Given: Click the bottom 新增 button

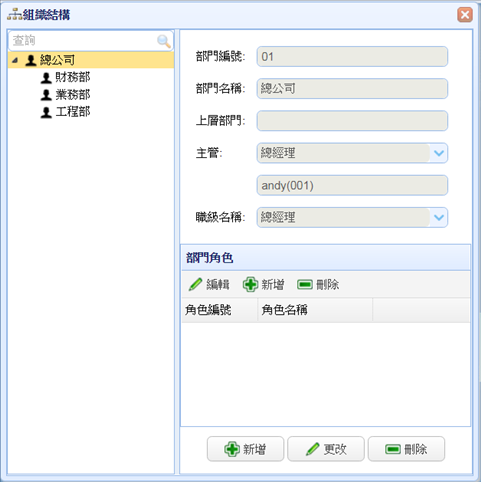Looking at the screenshot, I should click(245, 449).
